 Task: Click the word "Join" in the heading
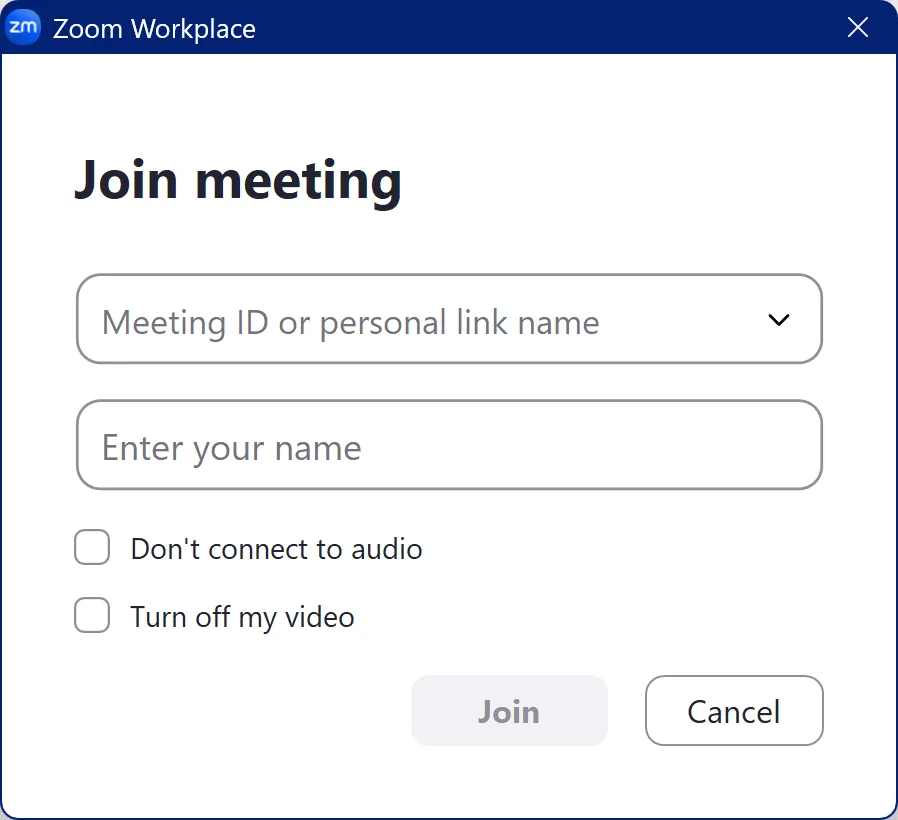(126, 180)
